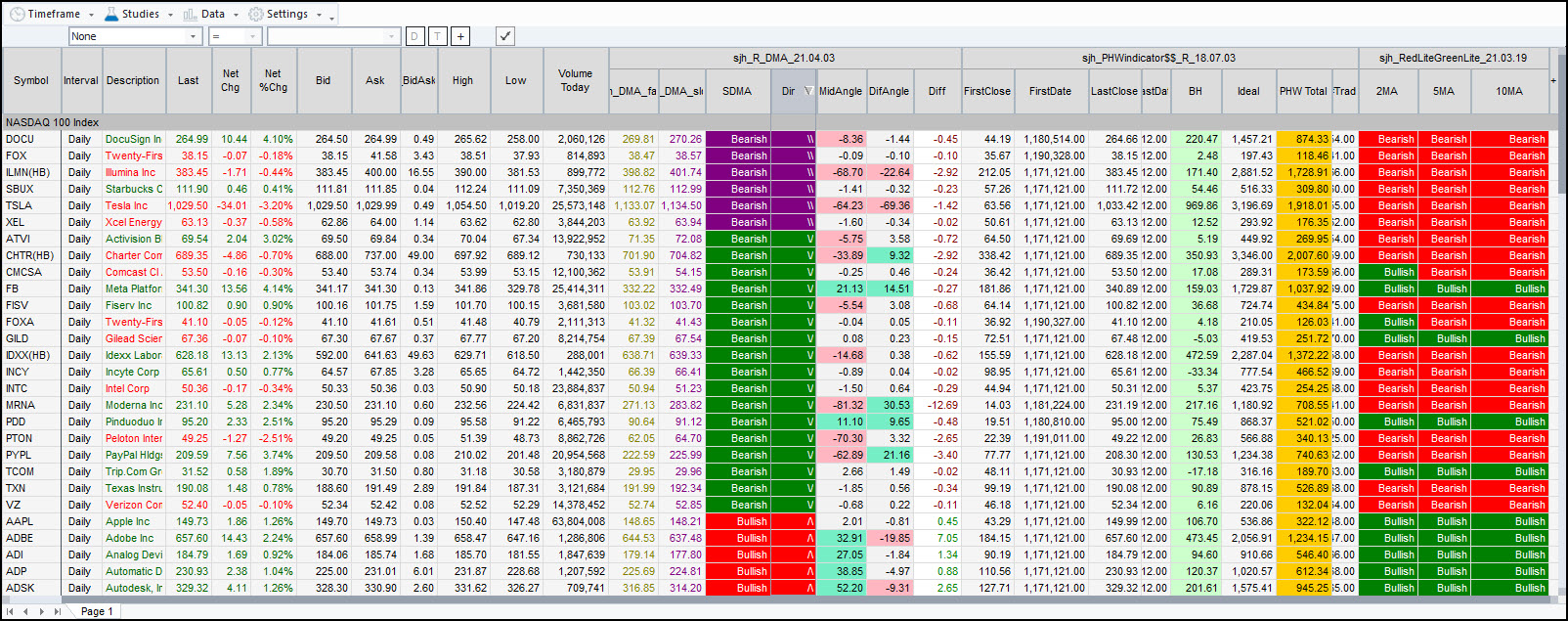Click the 2MA column header
Screen dimensions: 1568x621
pos(1387,91)
